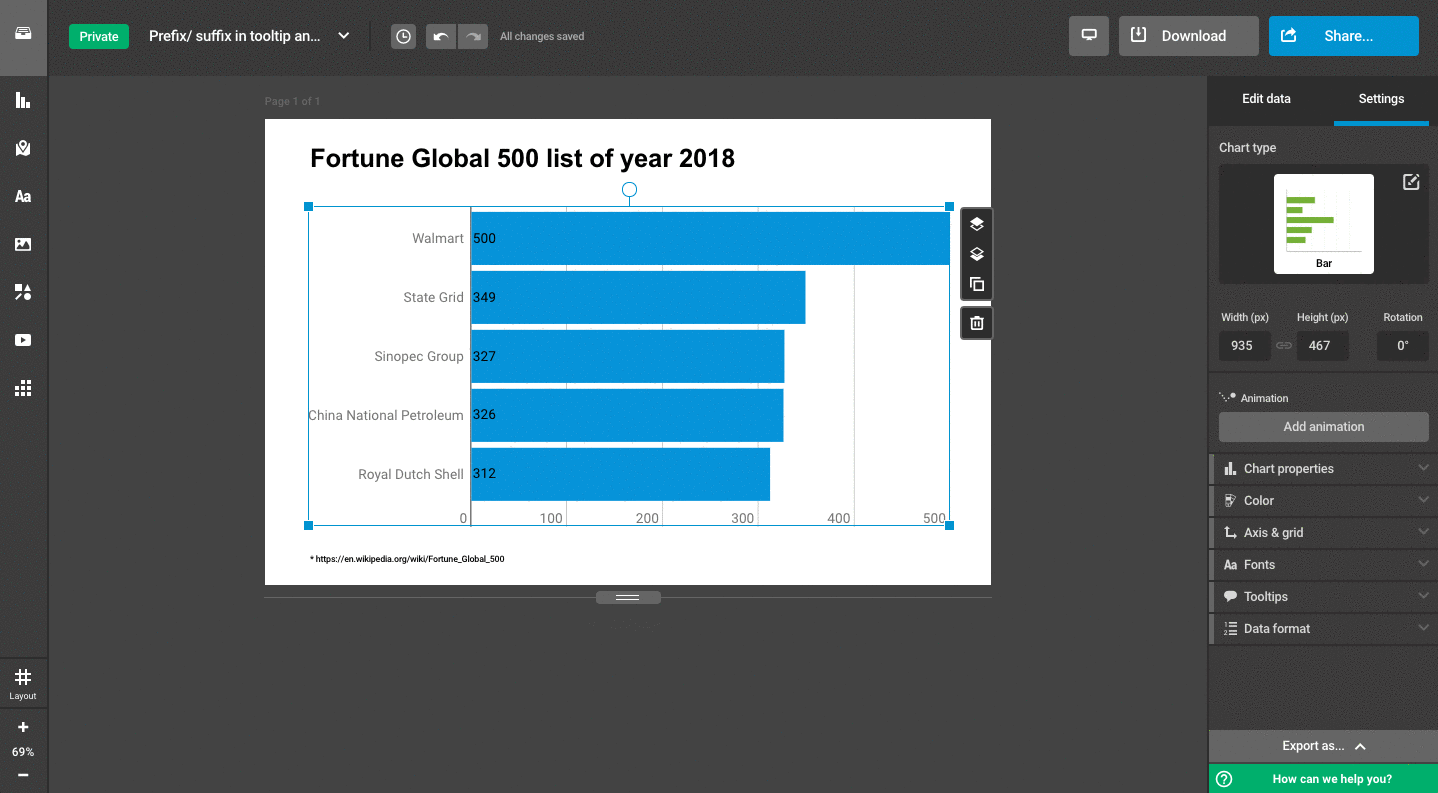
Task: Open the Integrations grid icon in sidebar
Action: (23, 388)
